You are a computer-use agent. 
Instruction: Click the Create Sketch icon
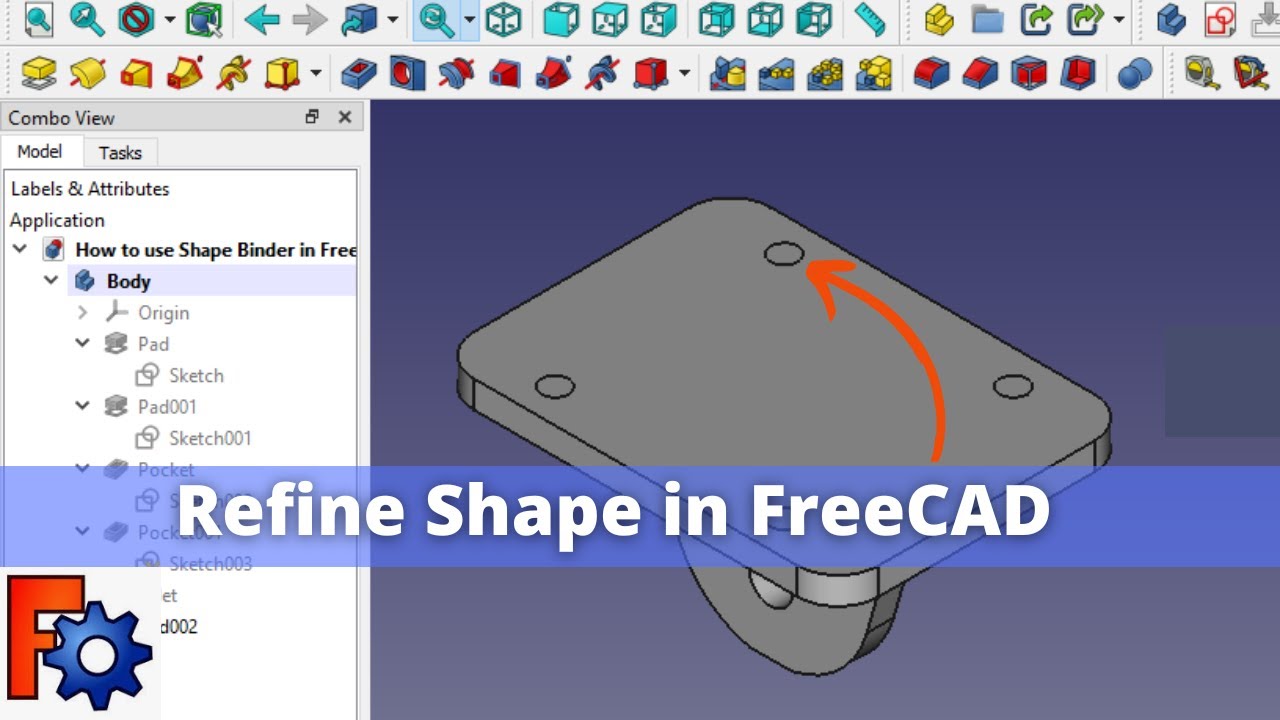[1220, 19]
